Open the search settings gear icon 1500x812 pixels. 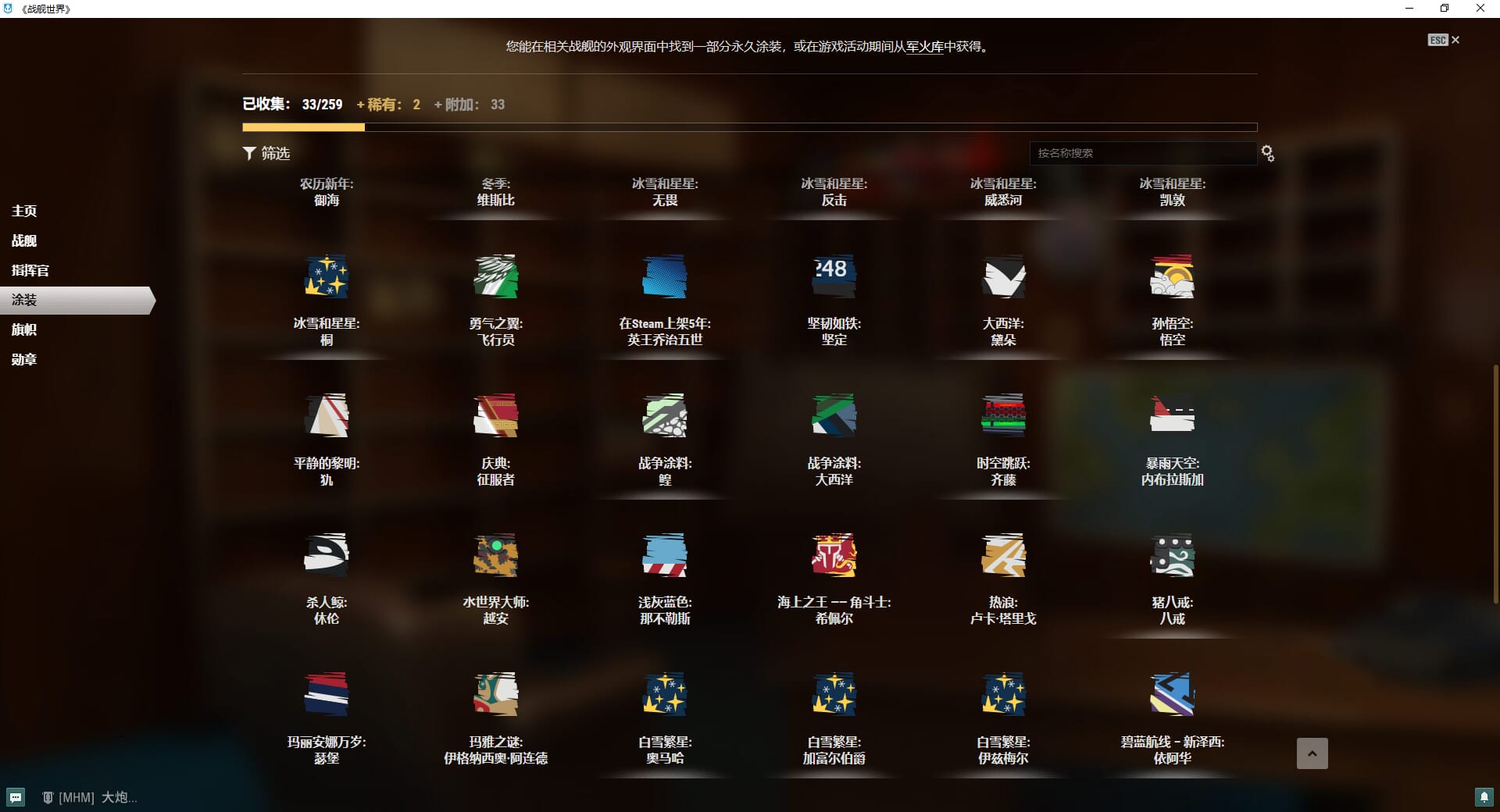pyautogui.click(x=1267, y=154)
